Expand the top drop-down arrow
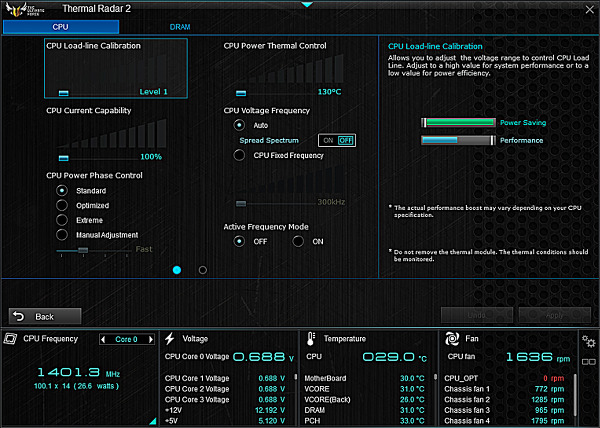The width and height of the screenshot is (600, 428). point(307,5)
